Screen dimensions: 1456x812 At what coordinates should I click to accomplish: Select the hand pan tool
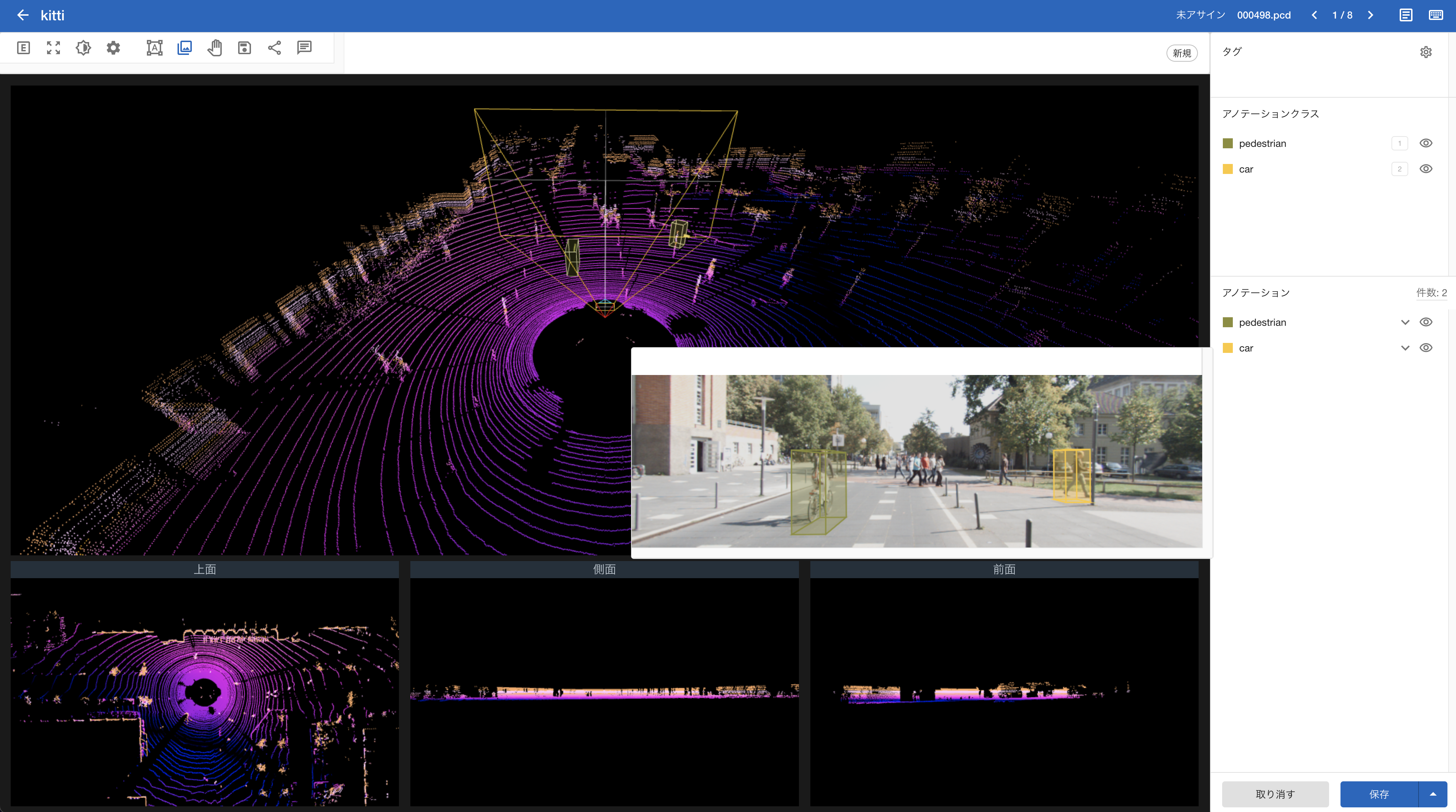coord(214,48)
